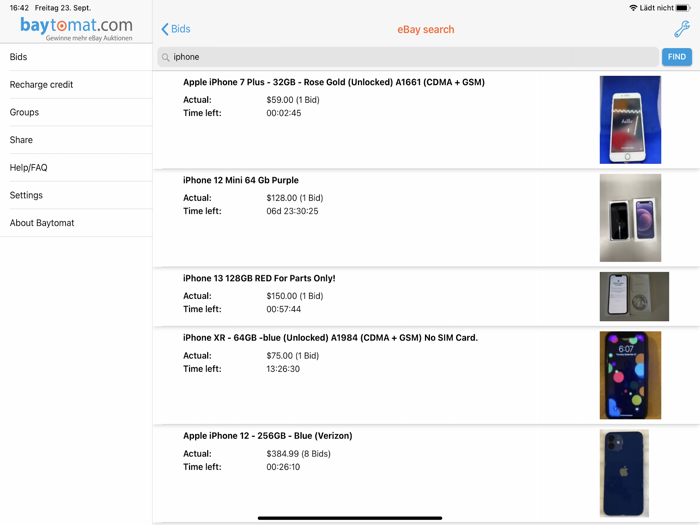Screen dimensions: 700x525
Task: Click the $384.99 (8 Bids) price
Action: pyautogui.click(x=299, y=454)
